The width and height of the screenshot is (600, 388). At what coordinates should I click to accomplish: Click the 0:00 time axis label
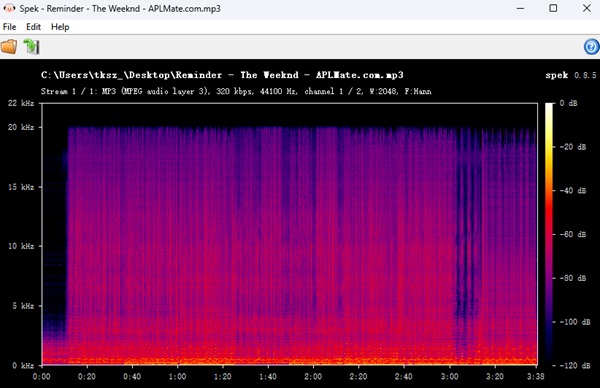tap(41, 377)
